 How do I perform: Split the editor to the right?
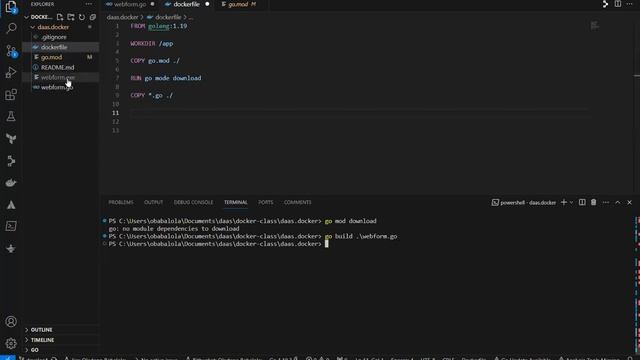[618, 4]
